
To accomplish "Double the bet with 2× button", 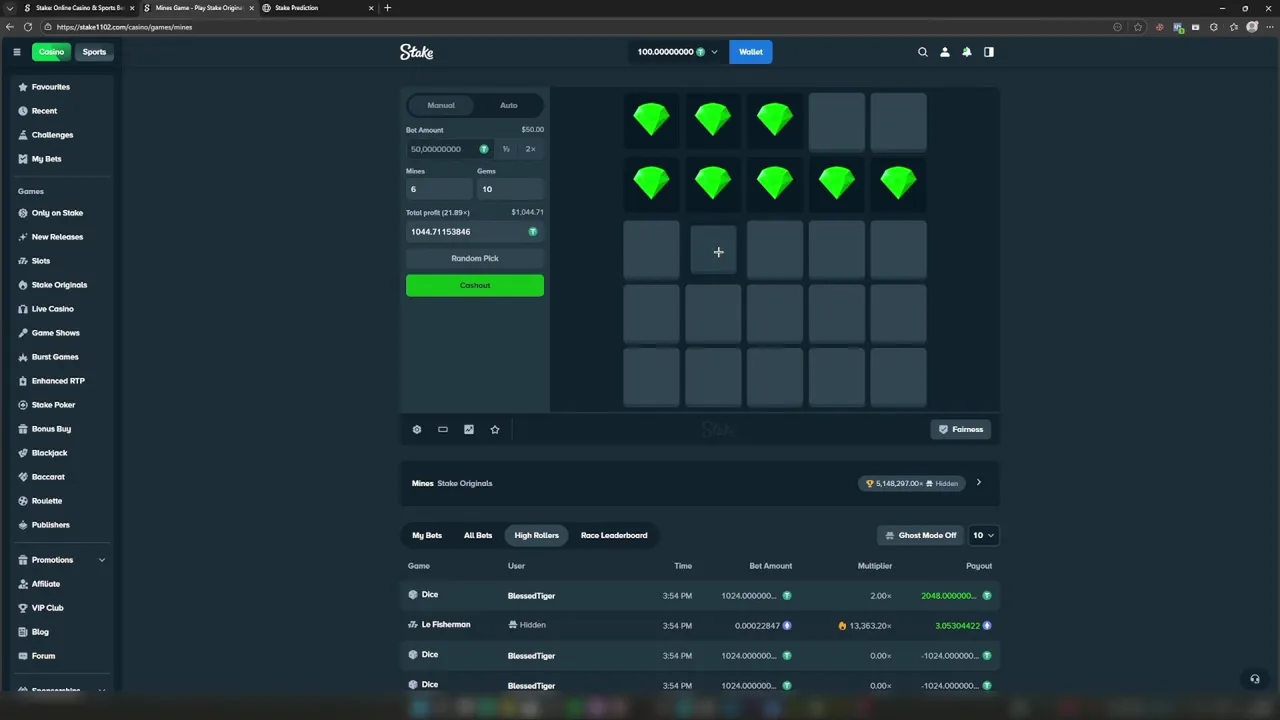I will tap(531, 149).
